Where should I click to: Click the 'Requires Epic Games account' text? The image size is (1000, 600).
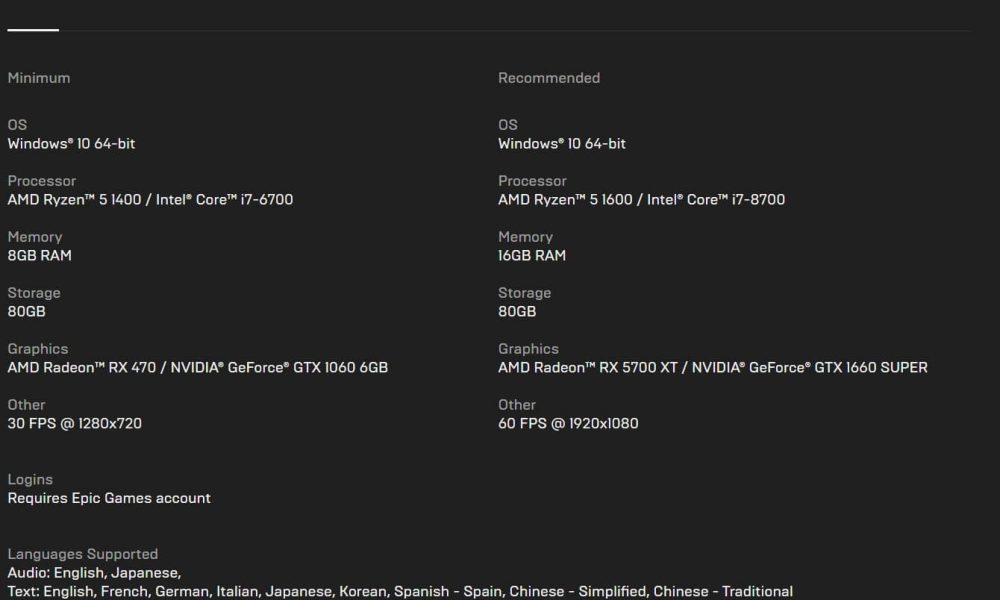[x=109, y=498]
